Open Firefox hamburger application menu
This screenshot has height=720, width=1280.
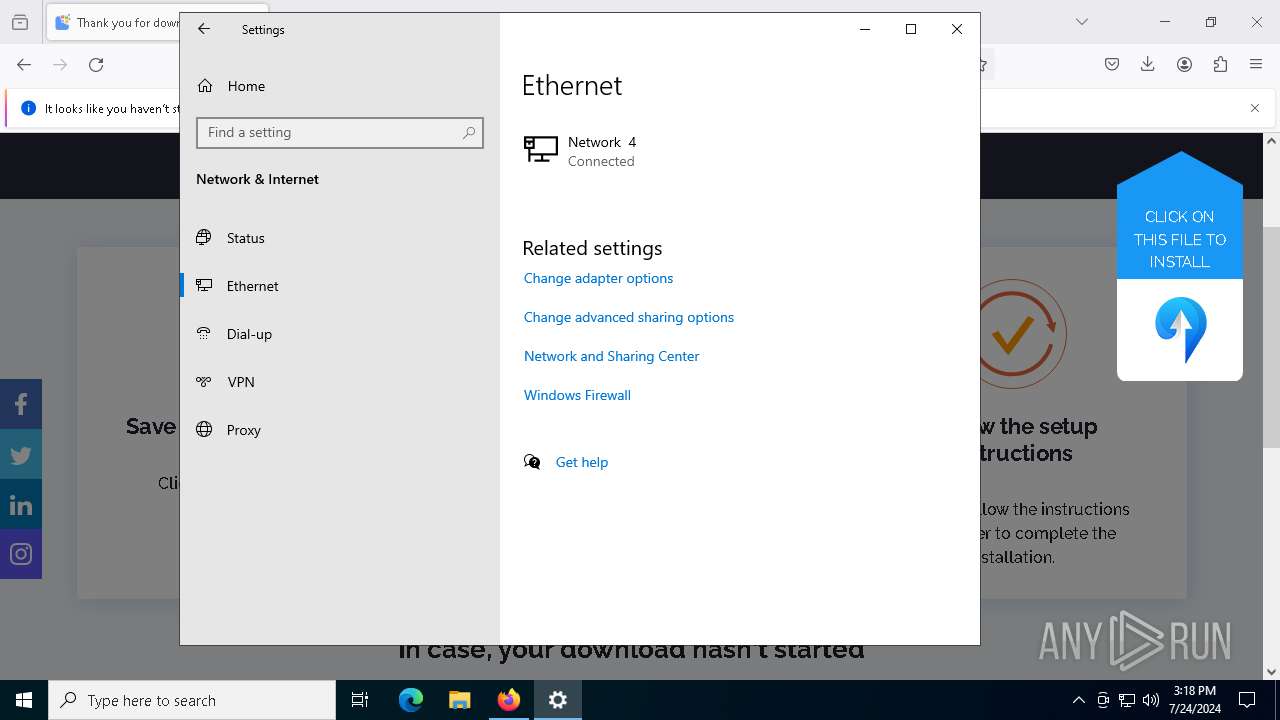point(1256,65)
